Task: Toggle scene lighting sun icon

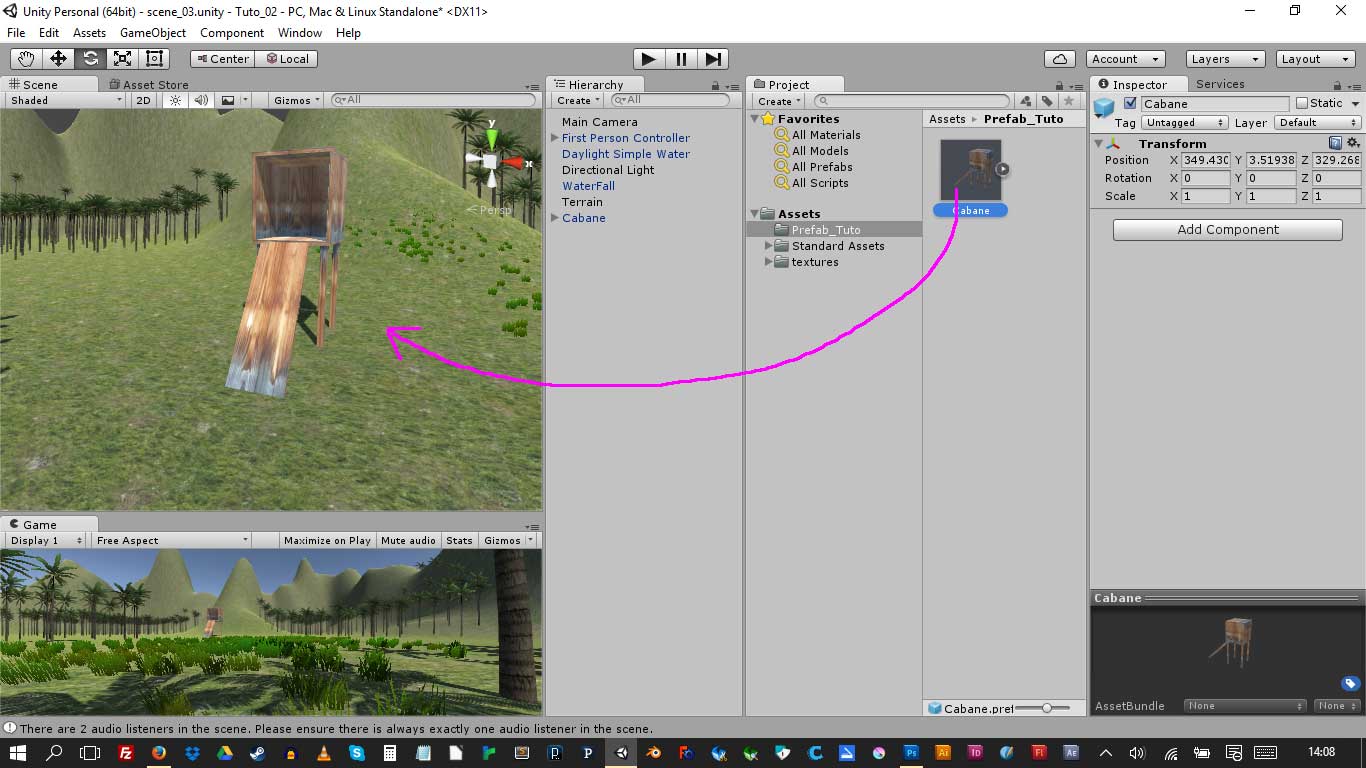Action: tap(176, 100)
